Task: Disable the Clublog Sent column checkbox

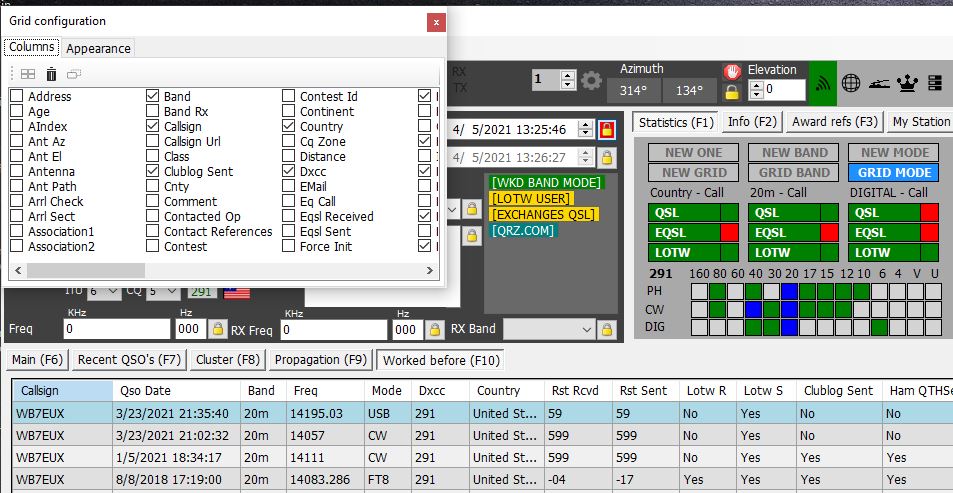Action: pyautogui.click(x=153, y=171)
